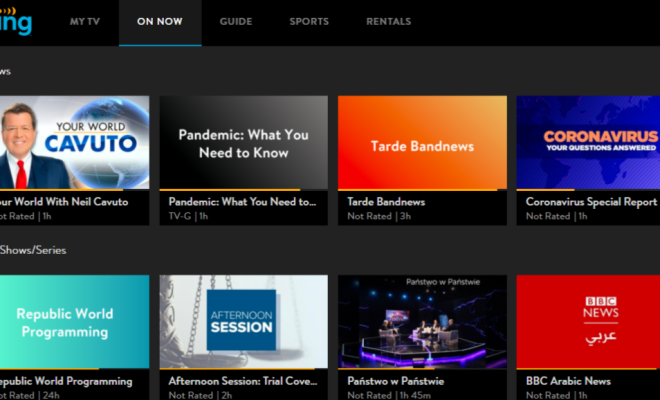This screenshot has width=660, height=400.
Task: Click the Sling logo in the header
Action: [16, 21]
